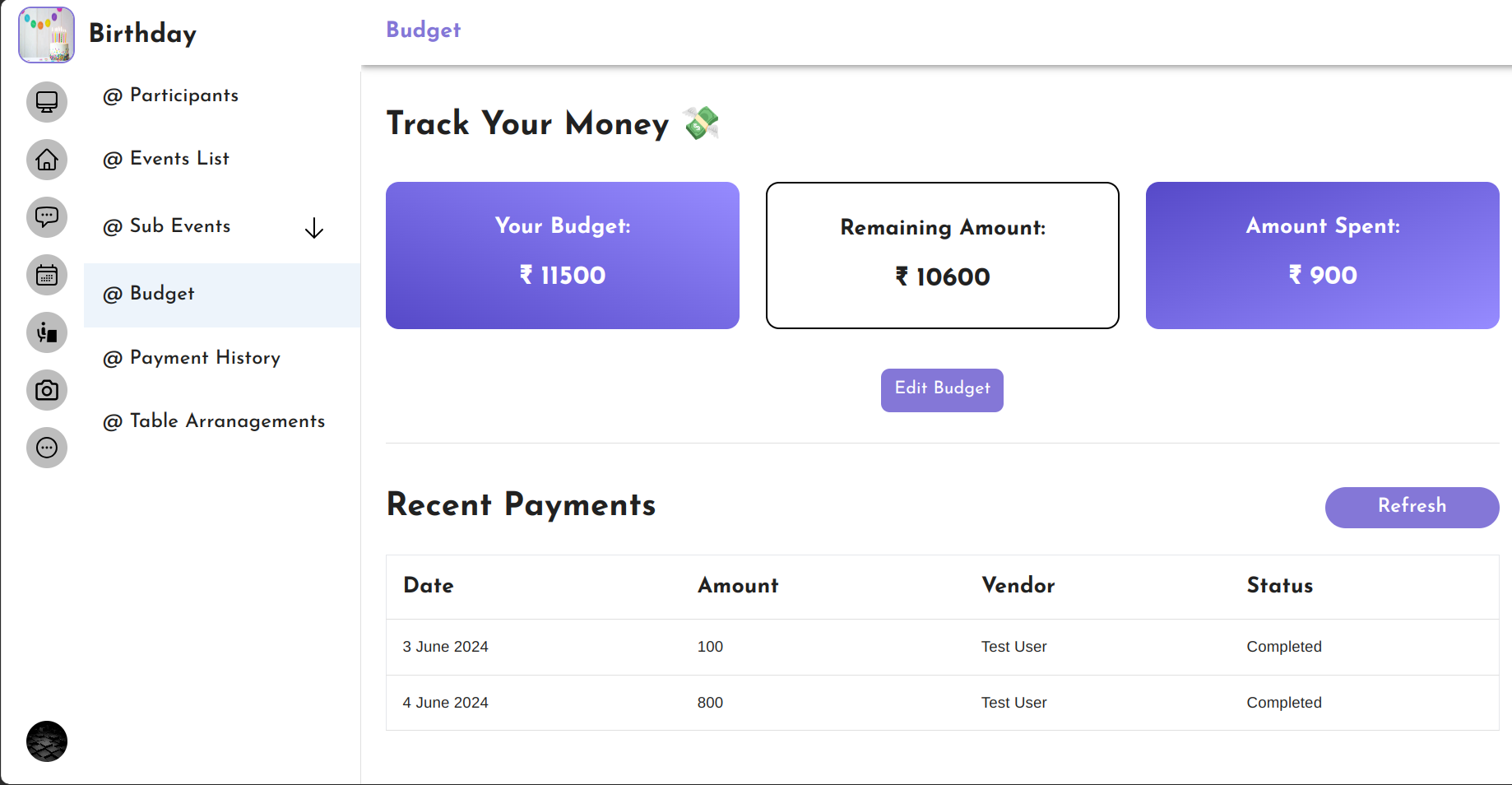
Task: Open the chat bubble icon
Action: coord(47,217)
